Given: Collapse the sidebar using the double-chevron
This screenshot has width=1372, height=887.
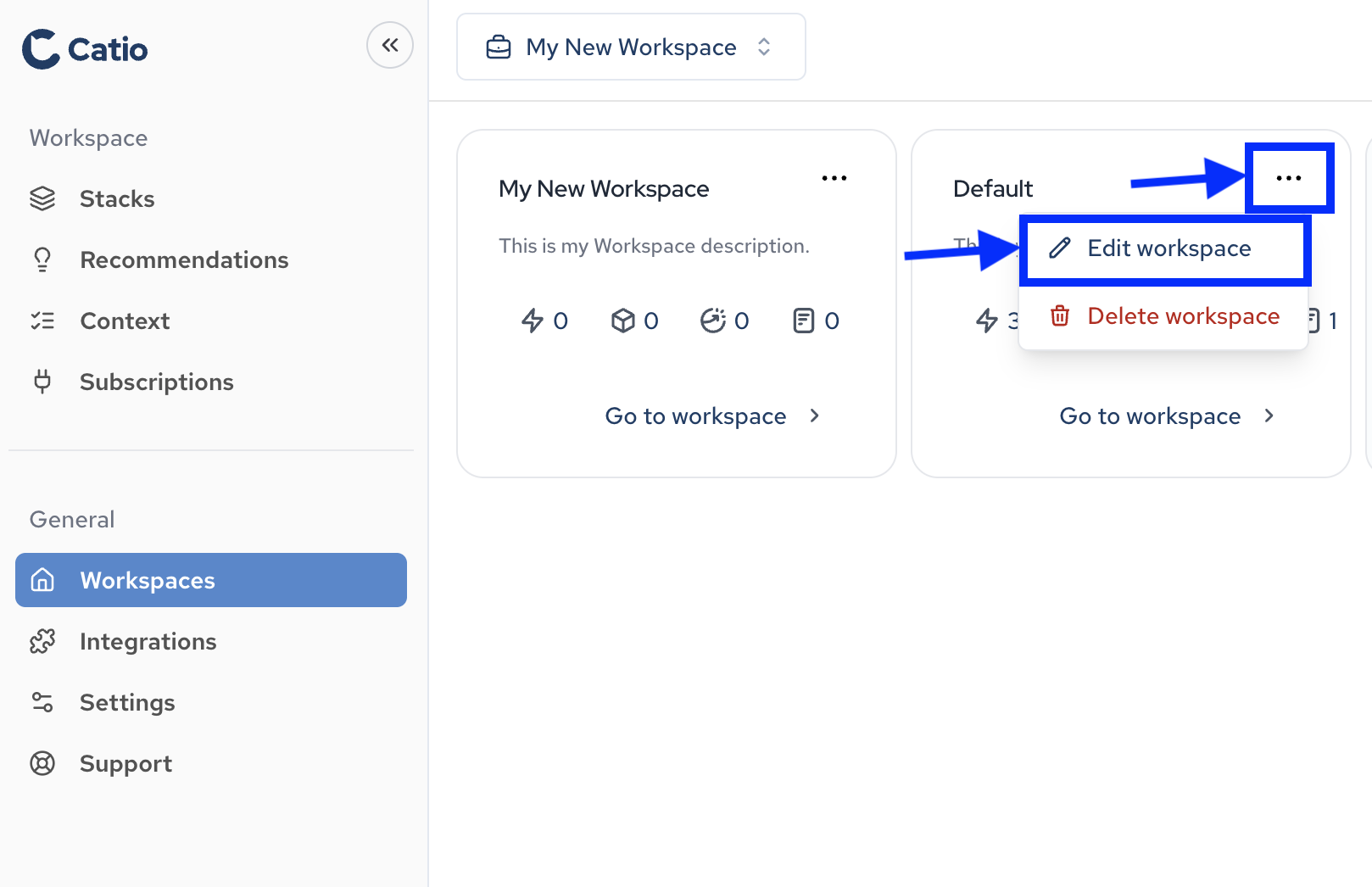Looking at the screenshot, I should 390,45.
